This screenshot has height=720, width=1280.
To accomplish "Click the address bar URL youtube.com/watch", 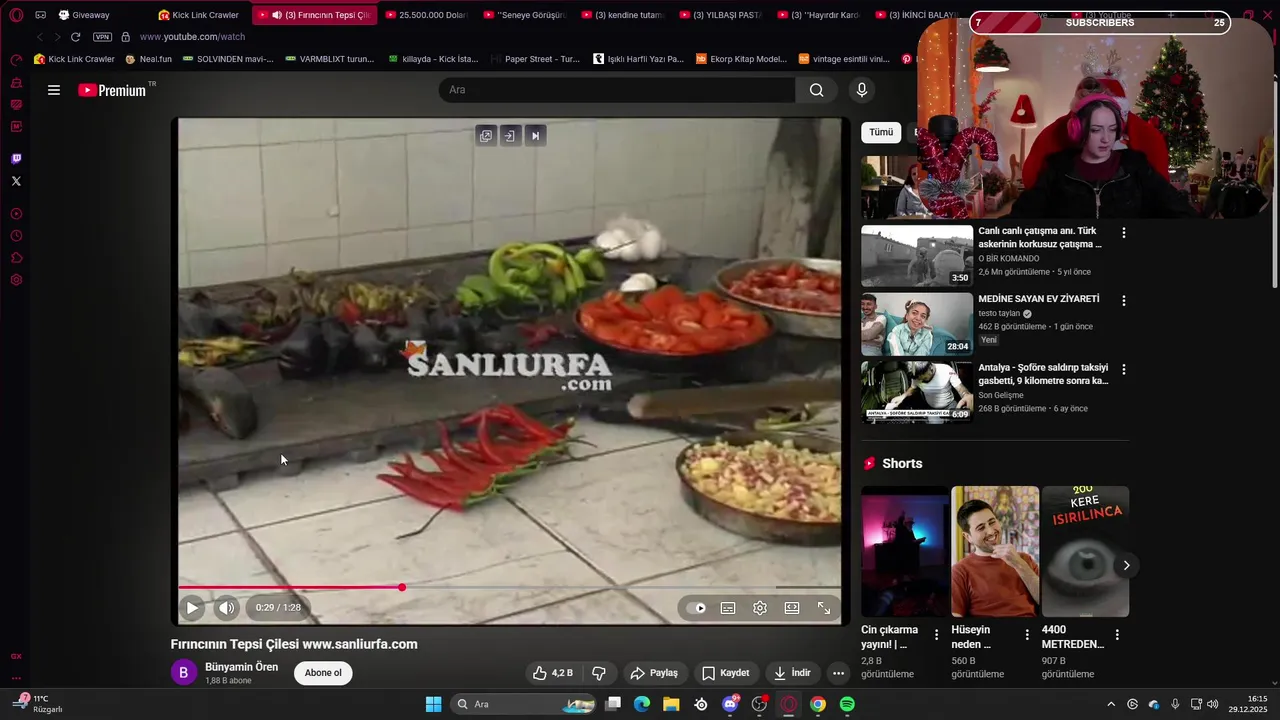I will coord(192,37).
